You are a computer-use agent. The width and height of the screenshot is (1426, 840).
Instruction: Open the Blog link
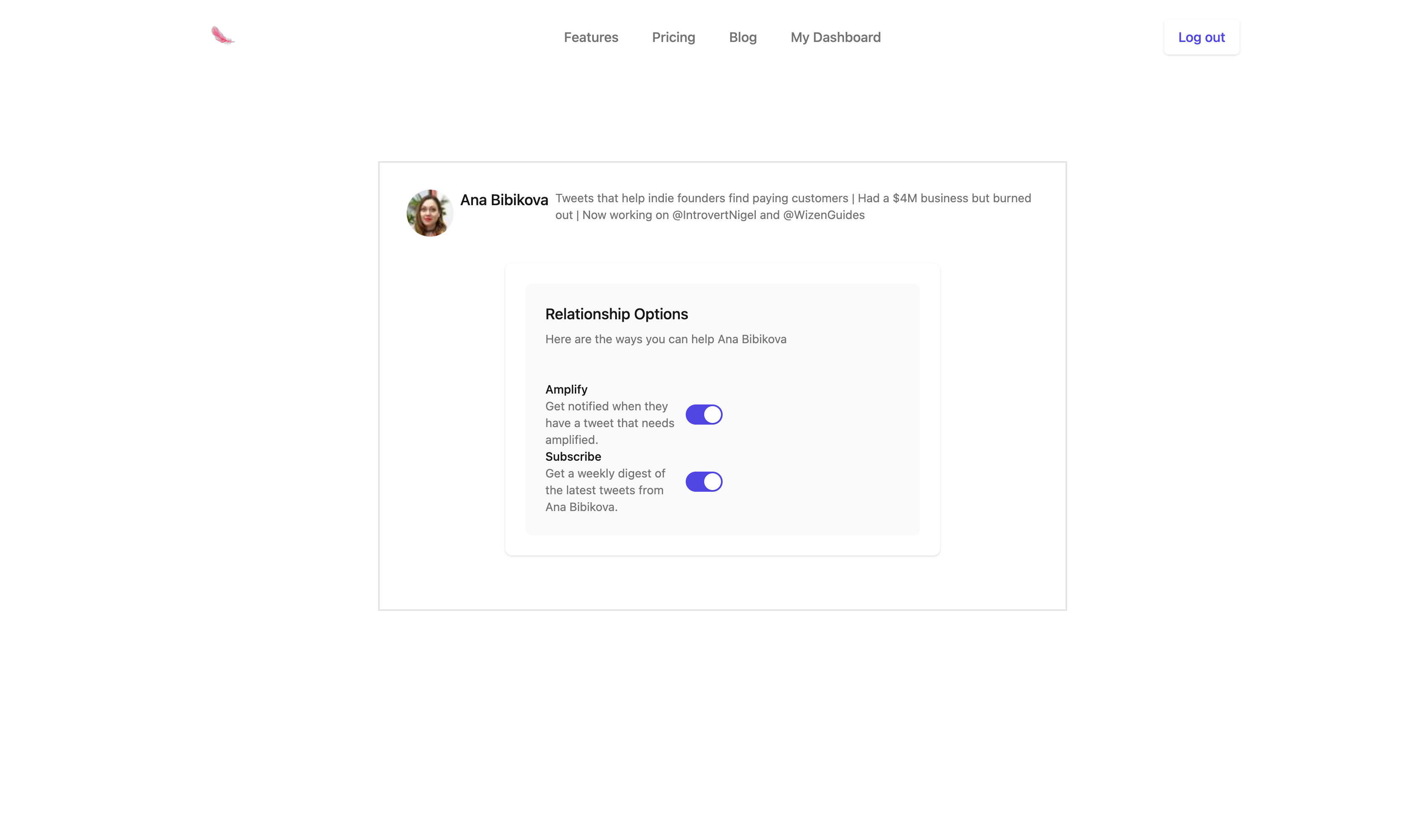click(742, 37)
